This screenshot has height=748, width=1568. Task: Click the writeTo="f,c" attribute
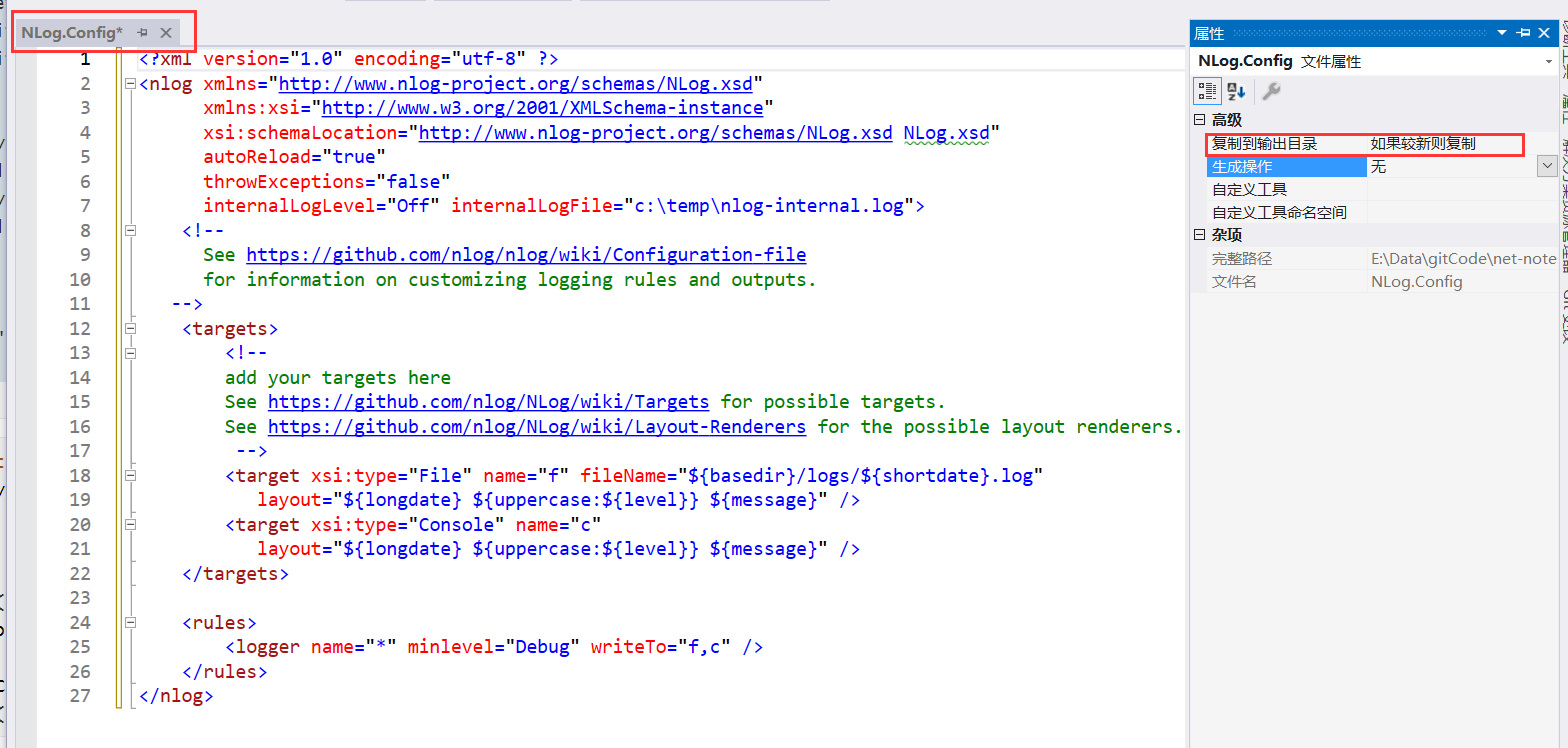(x=661, y=647)
